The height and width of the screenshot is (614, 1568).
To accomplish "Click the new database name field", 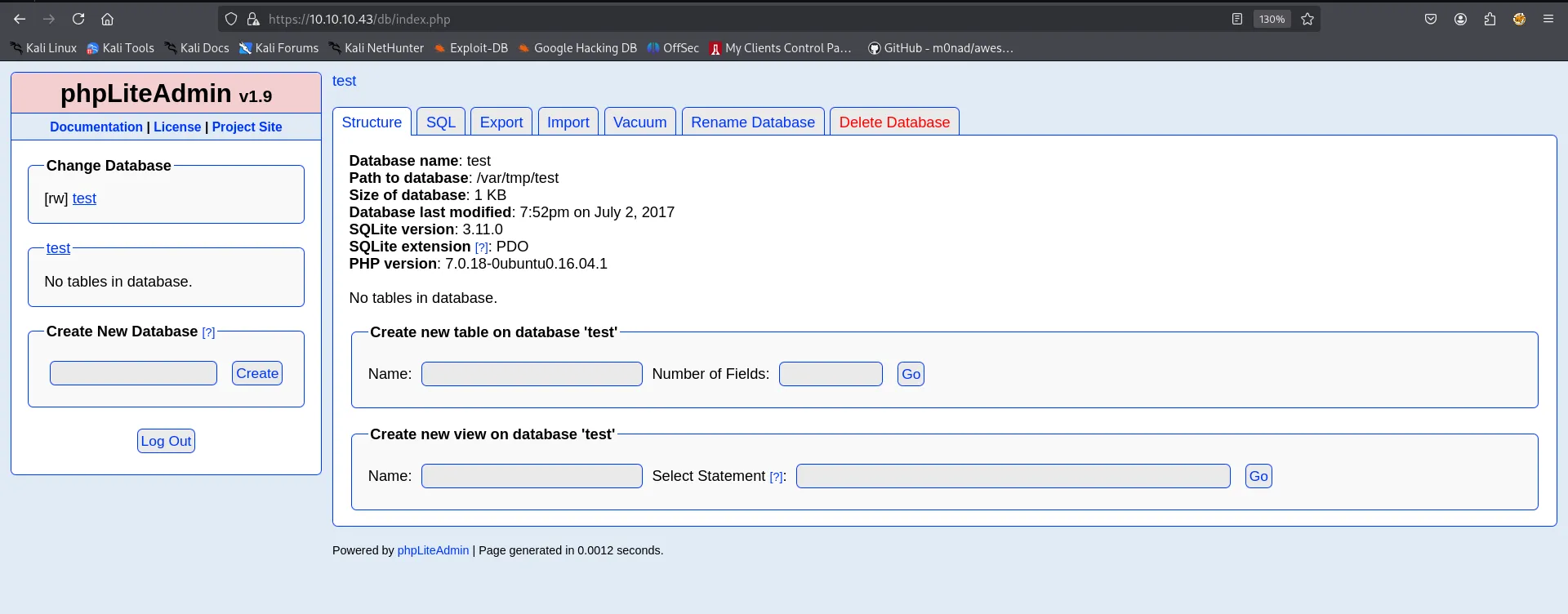I will pyautogui.click(x=133, y=373).
